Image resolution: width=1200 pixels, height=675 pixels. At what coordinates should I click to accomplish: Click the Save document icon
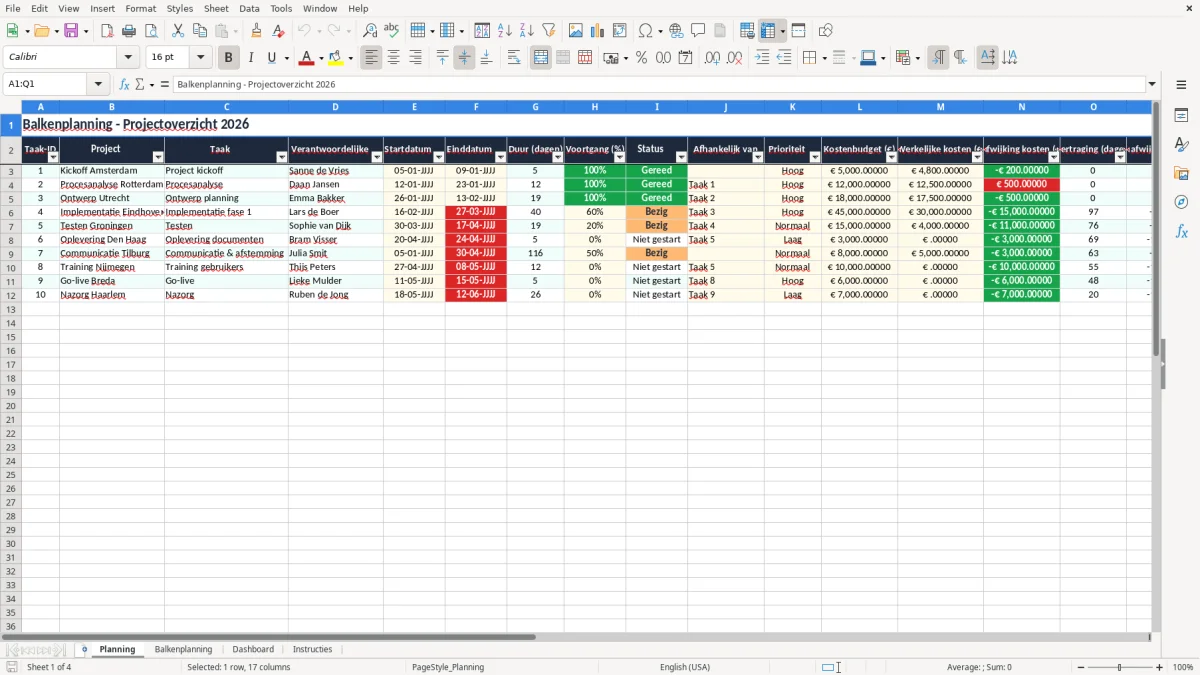[71, 31]
